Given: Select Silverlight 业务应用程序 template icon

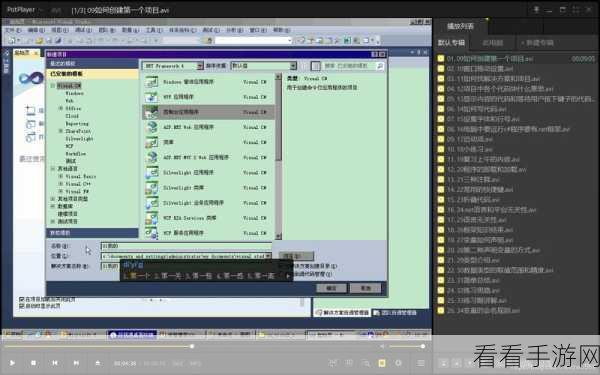Looking at the screenshot, I should click(152, 202).
